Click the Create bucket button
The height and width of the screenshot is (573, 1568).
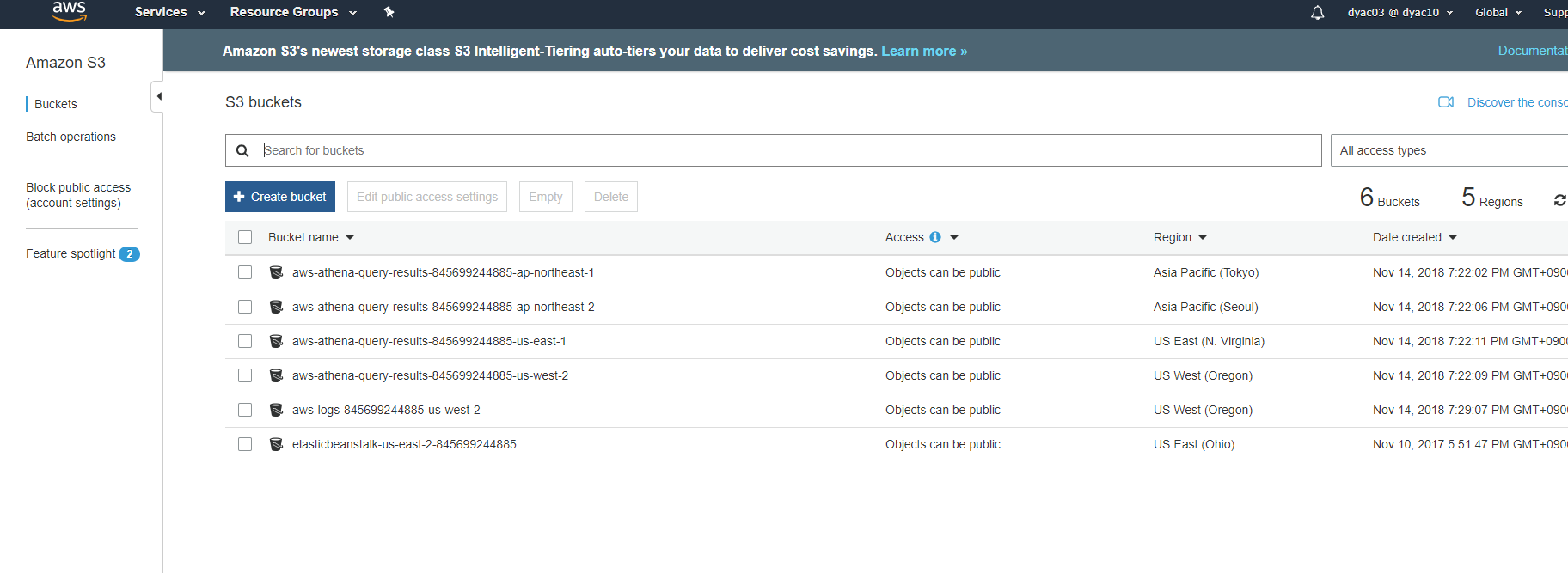coord(280,197)
